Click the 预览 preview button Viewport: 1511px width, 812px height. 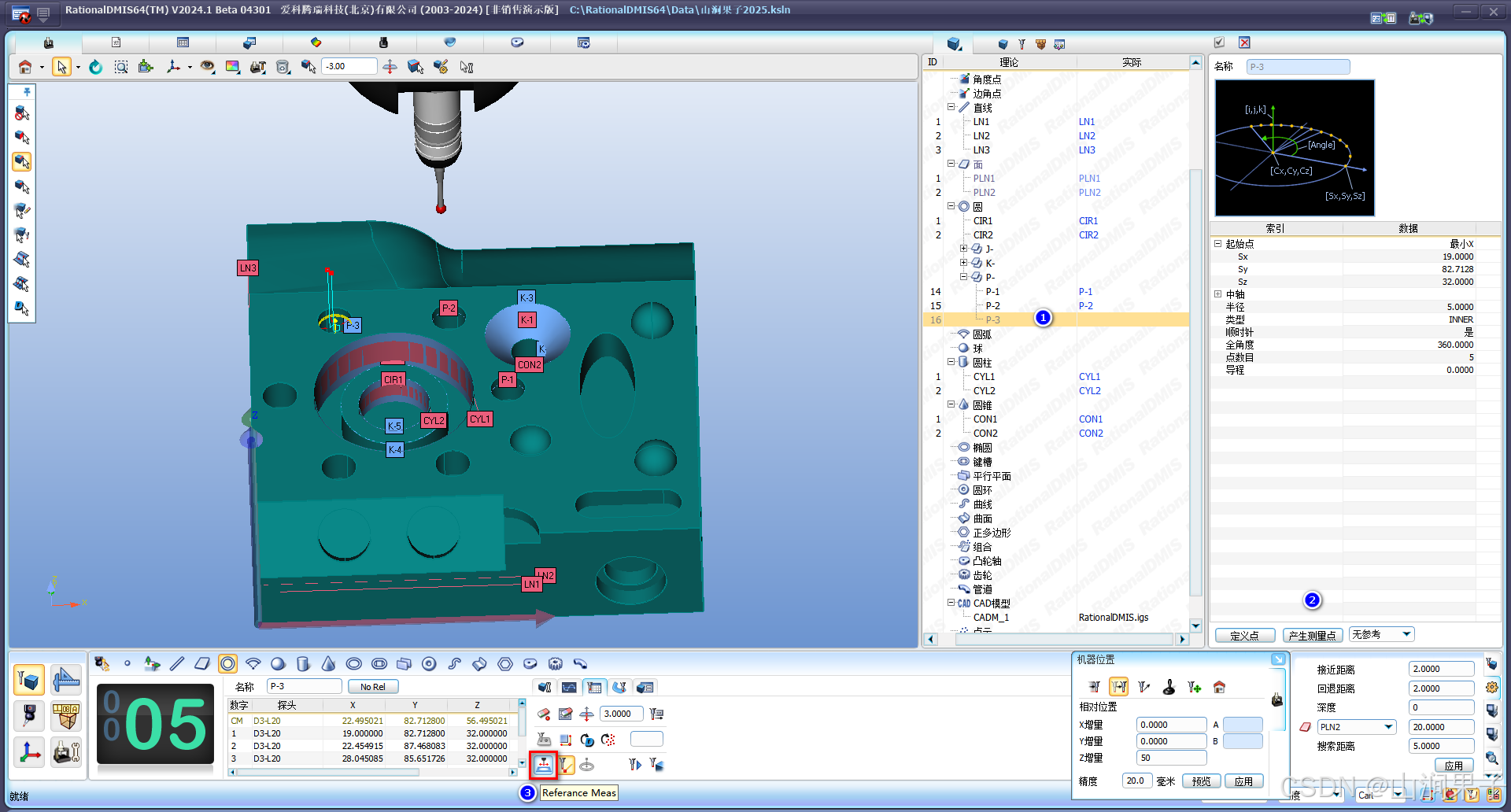[x=1201, y=781]
